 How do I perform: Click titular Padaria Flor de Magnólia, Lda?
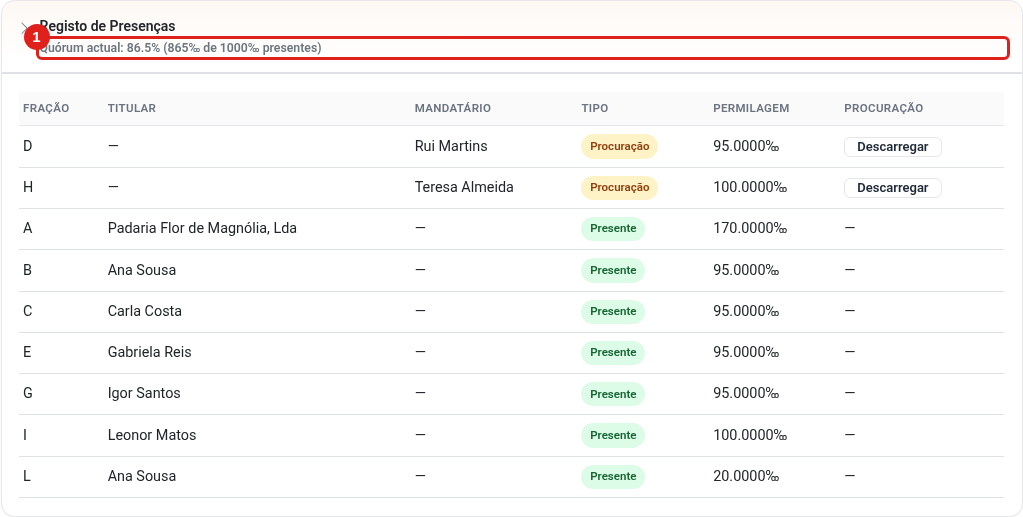point(202,228)
